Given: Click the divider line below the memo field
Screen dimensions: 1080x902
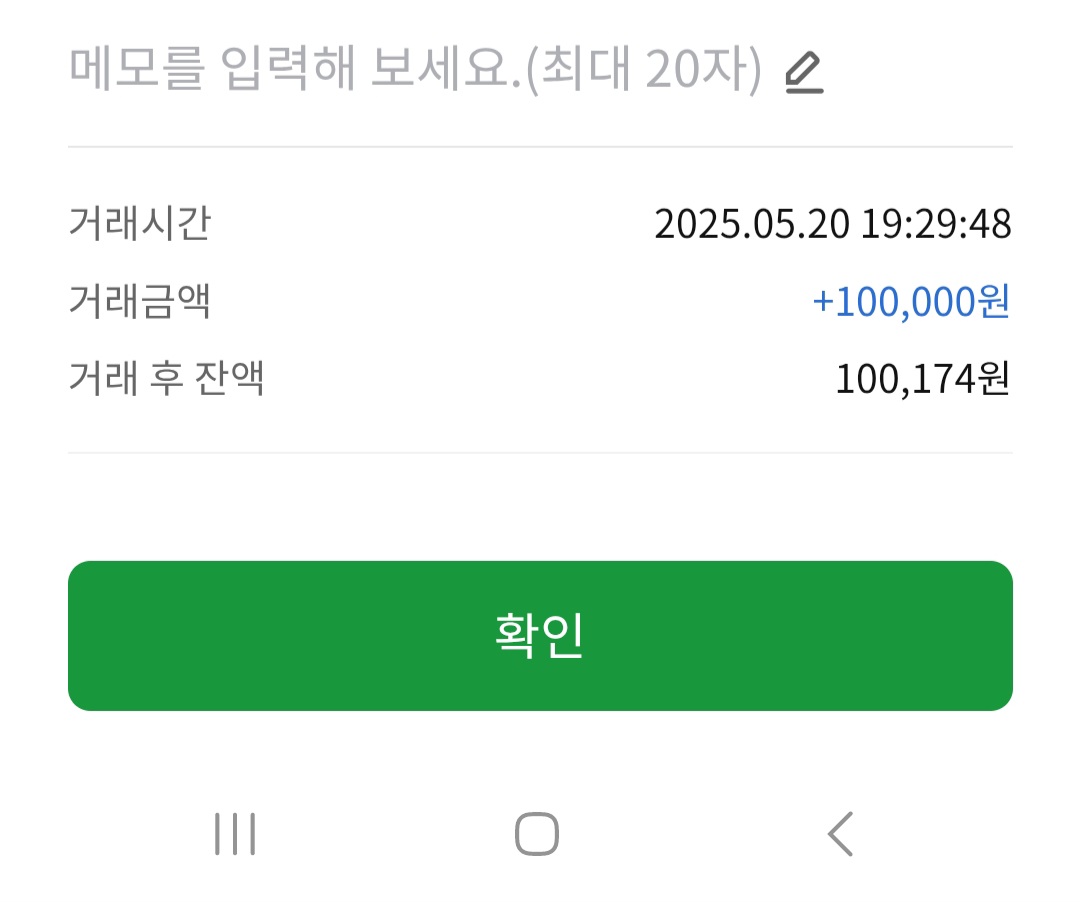Looking at the screenshot, I should tap(540, 147).
